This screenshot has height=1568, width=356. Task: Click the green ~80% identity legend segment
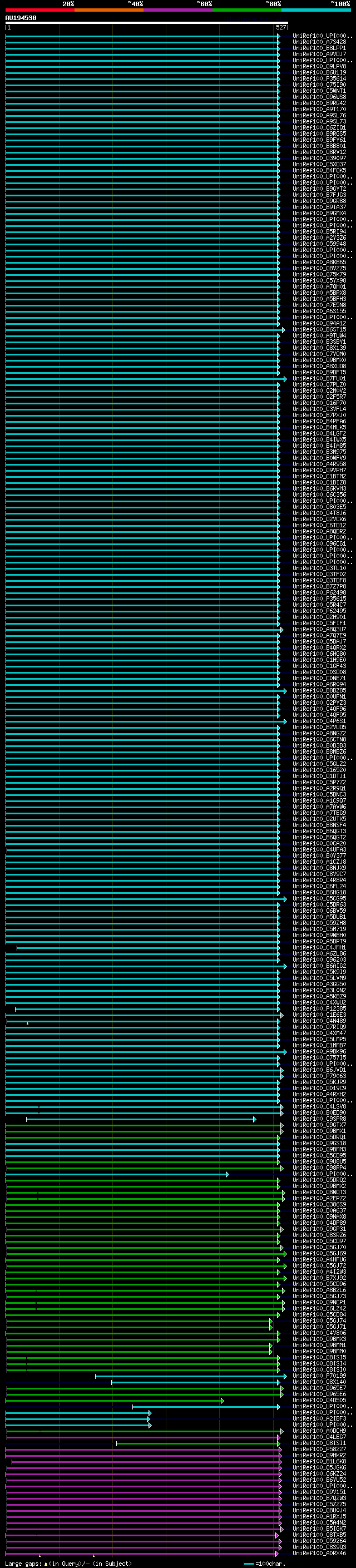246,10
